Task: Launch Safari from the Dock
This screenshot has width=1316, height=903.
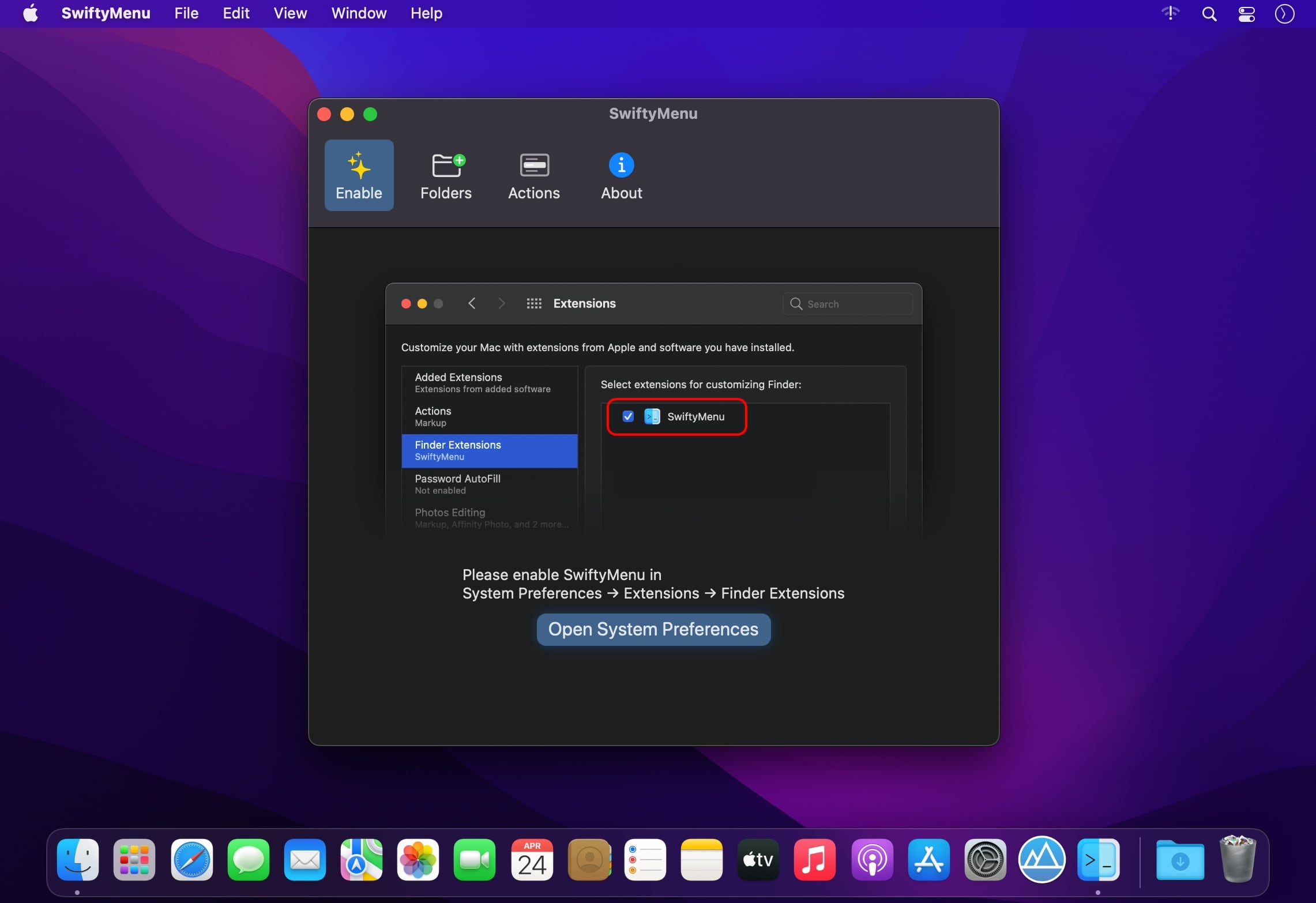Action: [191, 860]
